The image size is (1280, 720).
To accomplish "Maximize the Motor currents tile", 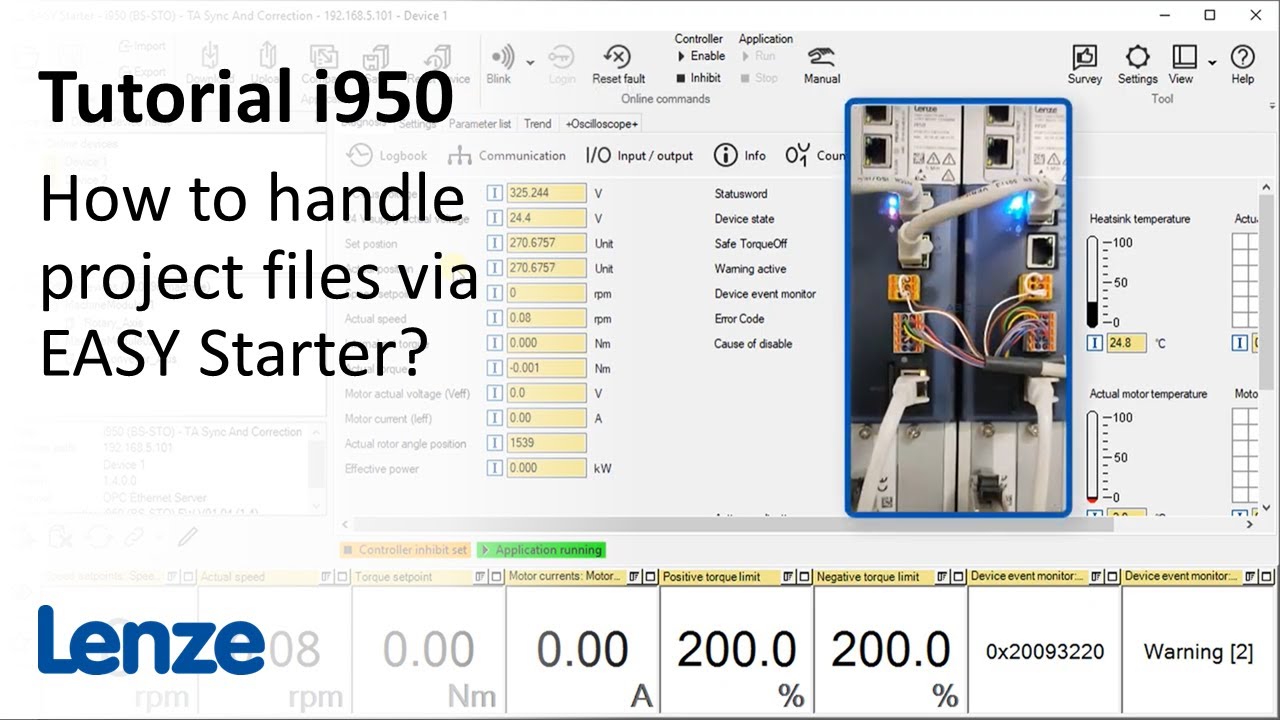I will point(650,577).
